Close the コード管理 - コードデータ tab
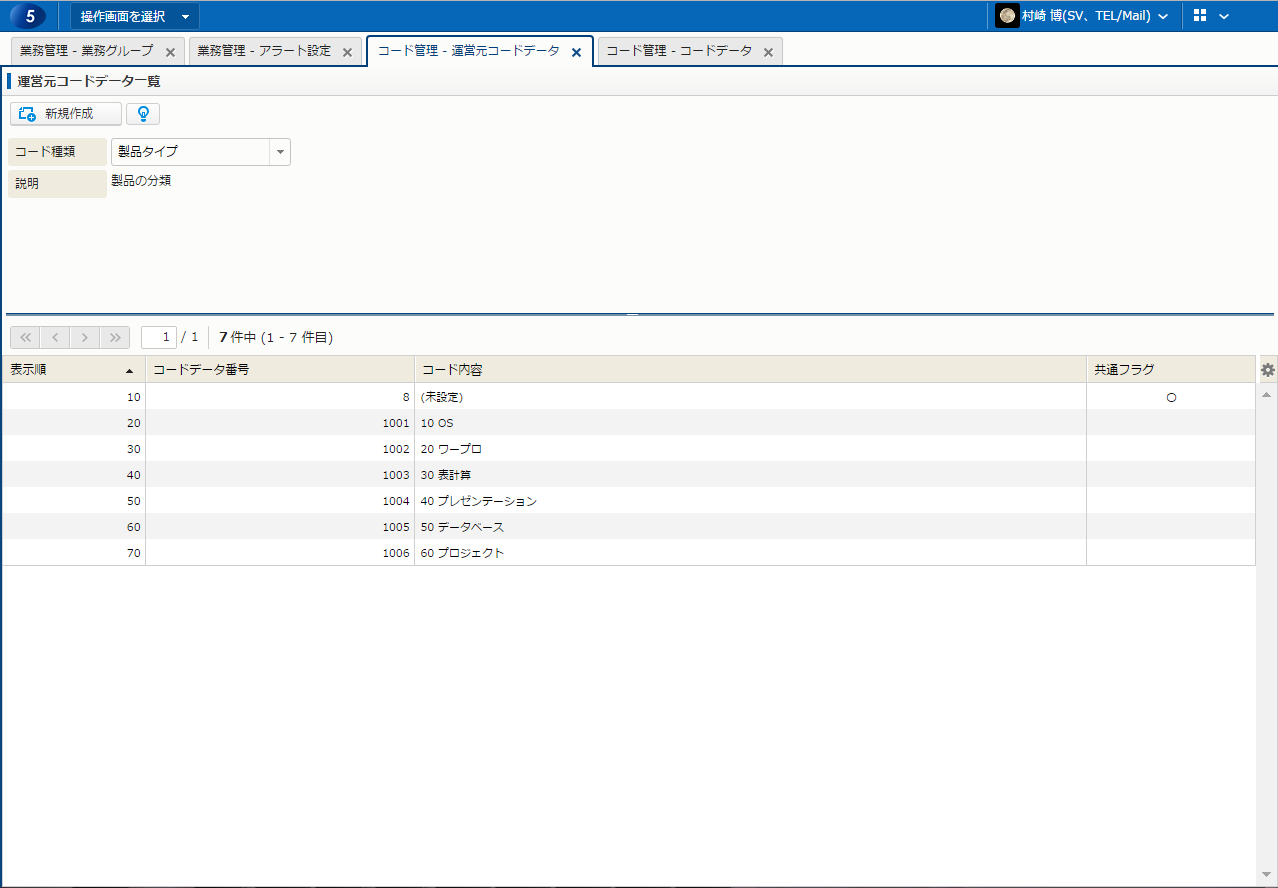This screenshot has width=1278, height=888. coord(768,52)
